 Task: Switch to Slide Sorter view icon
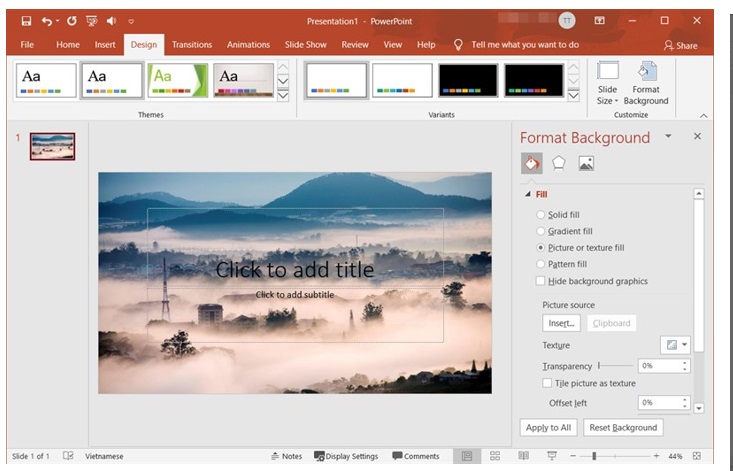(x=494, y=456)
